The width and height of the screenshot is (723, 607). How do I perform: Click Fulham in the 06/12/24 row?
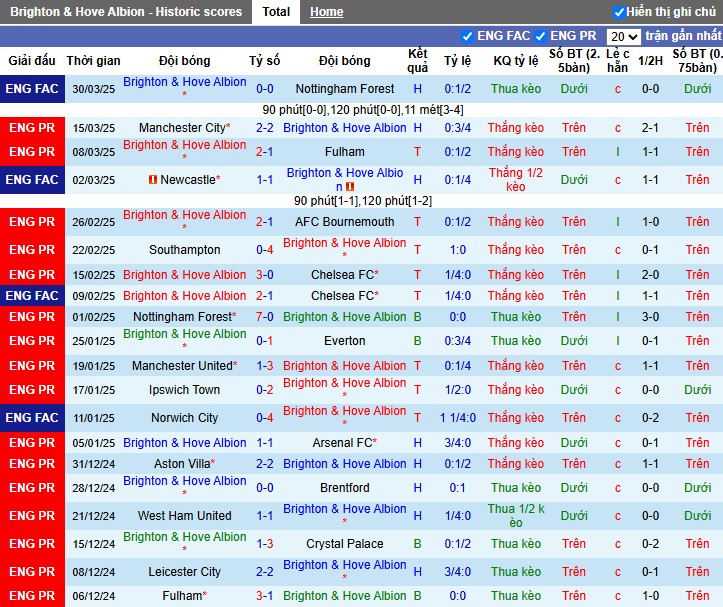182,596
